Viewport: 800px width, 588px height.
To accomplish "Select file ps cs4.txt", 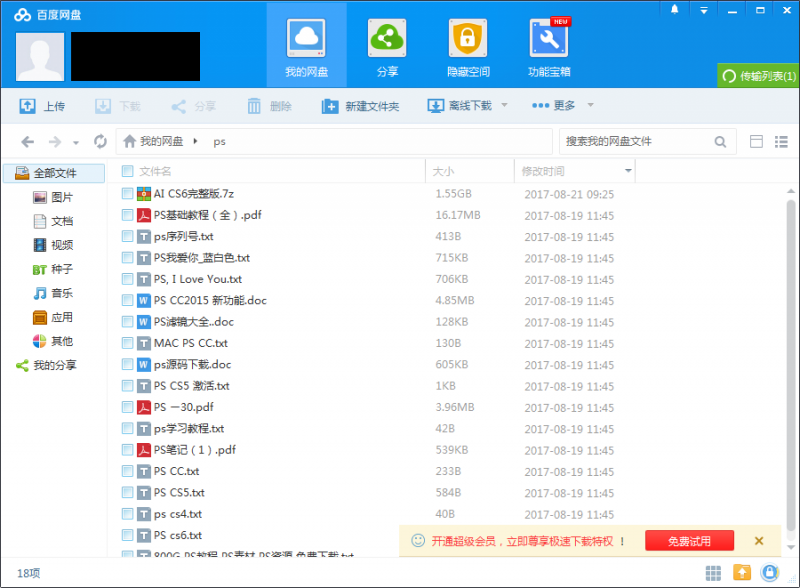I will click(178, 514).
